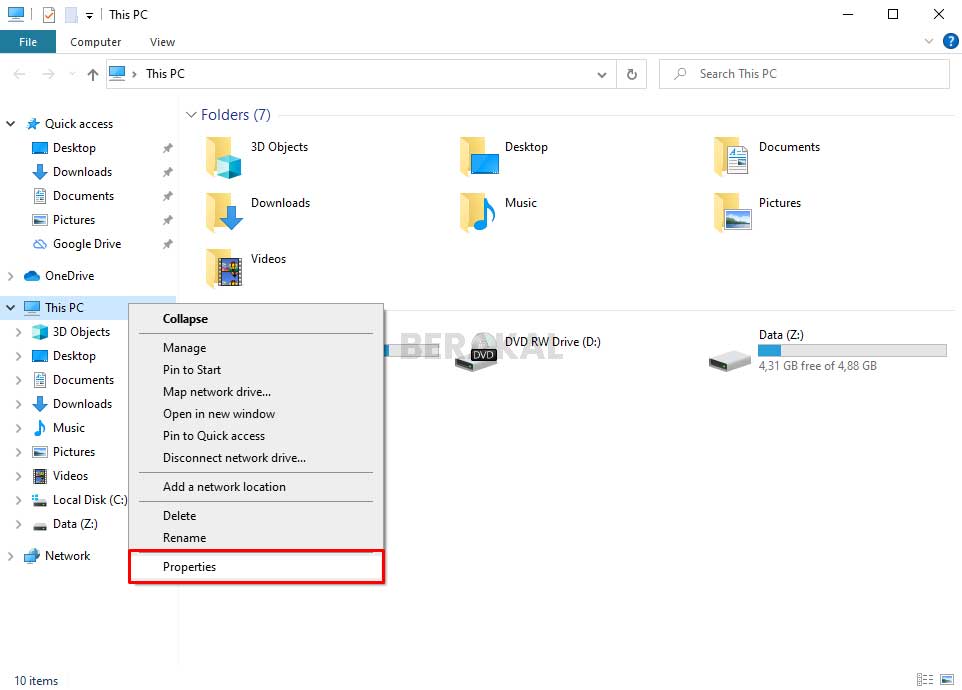Switch to the Computer ribbon tab

95,41
